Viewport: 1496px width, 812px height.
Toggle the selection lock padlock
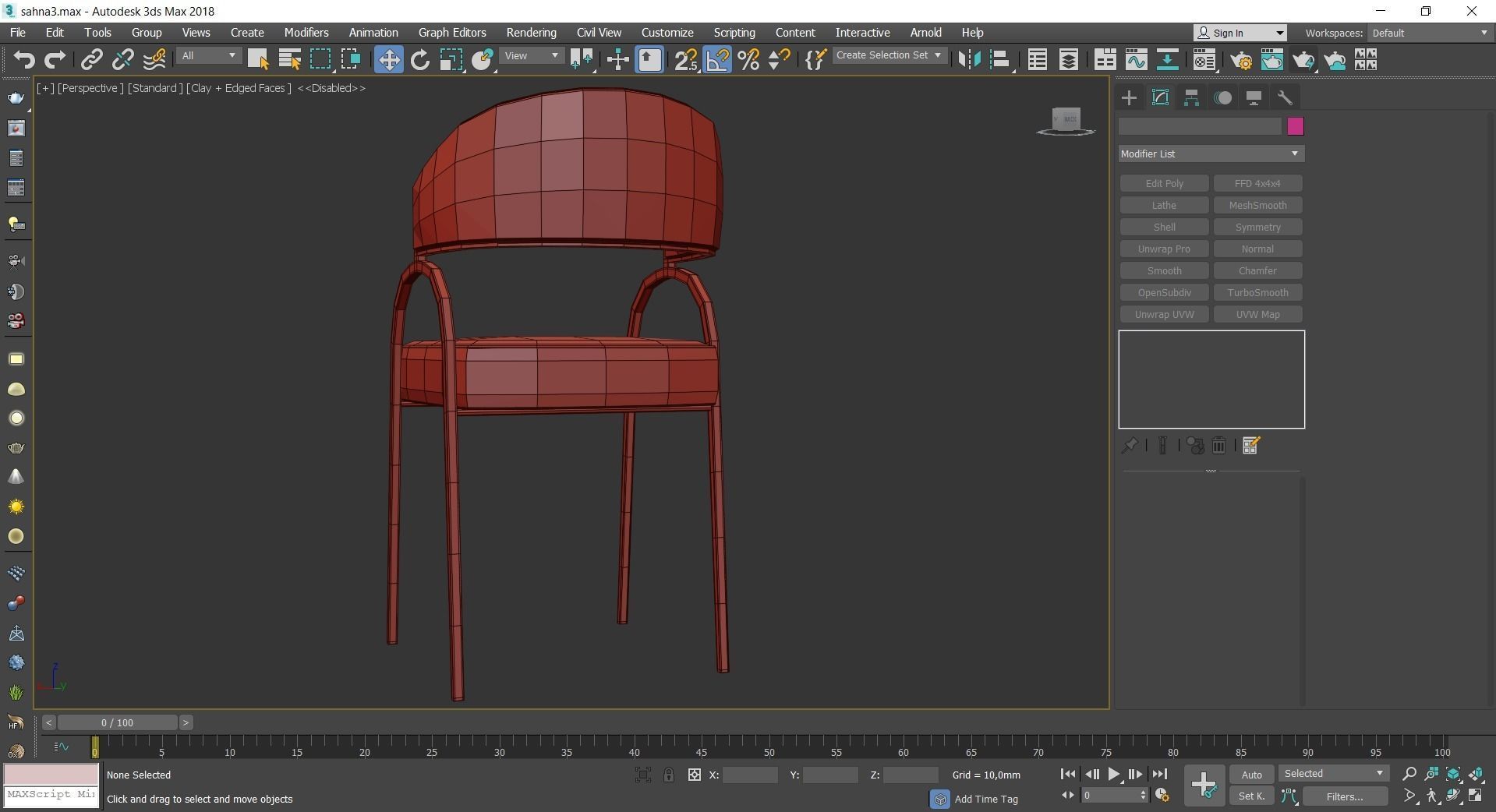[x=668, y=775]
